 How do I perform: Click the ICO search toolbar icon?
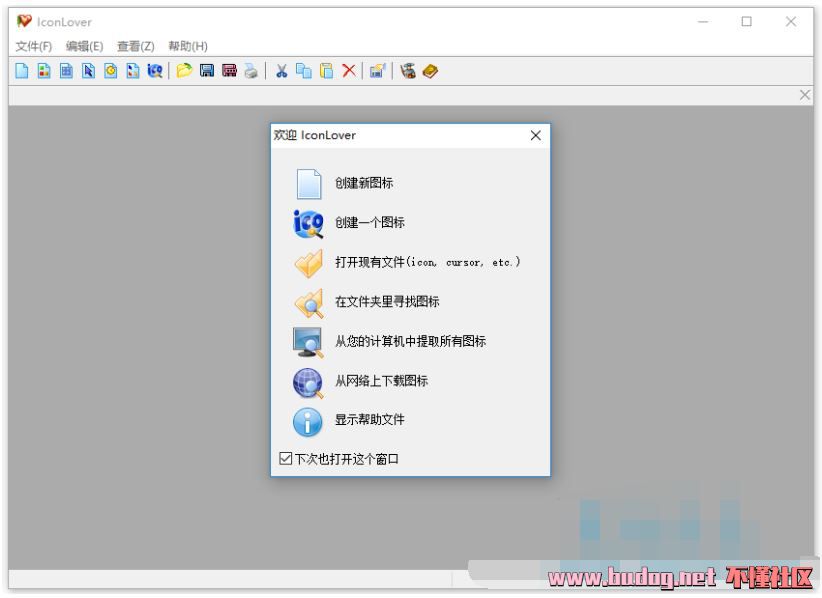point(155,70)
